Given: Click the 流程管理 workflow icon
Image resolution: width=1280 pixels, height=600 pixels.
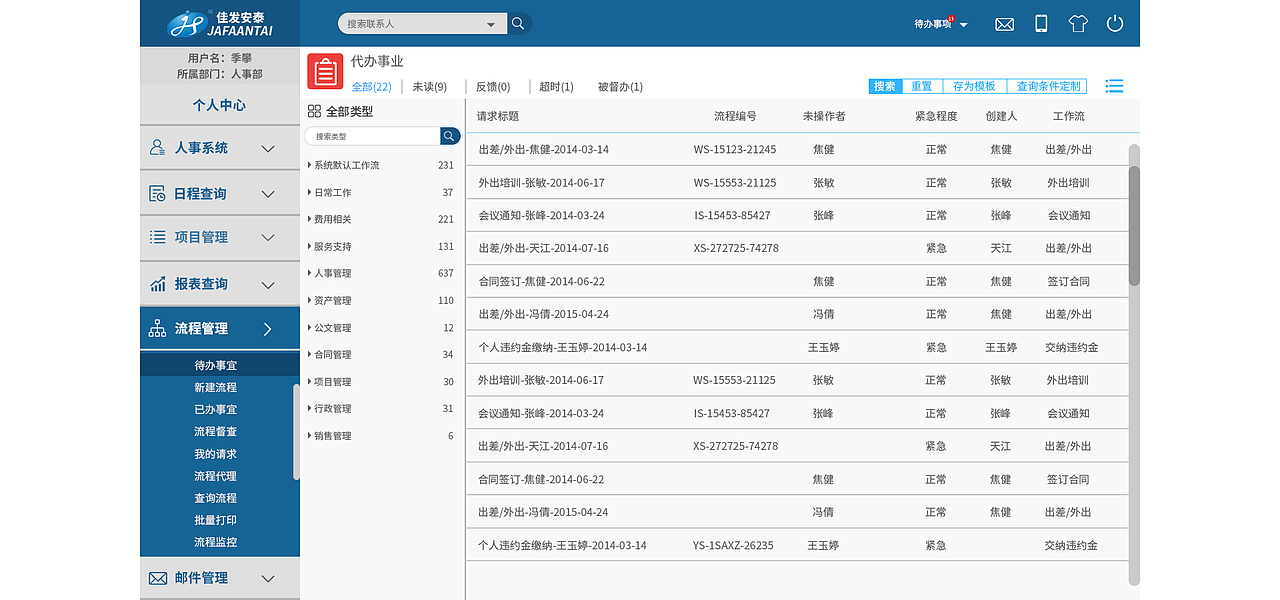Looking at the screenshot, I should coord(156,328).
